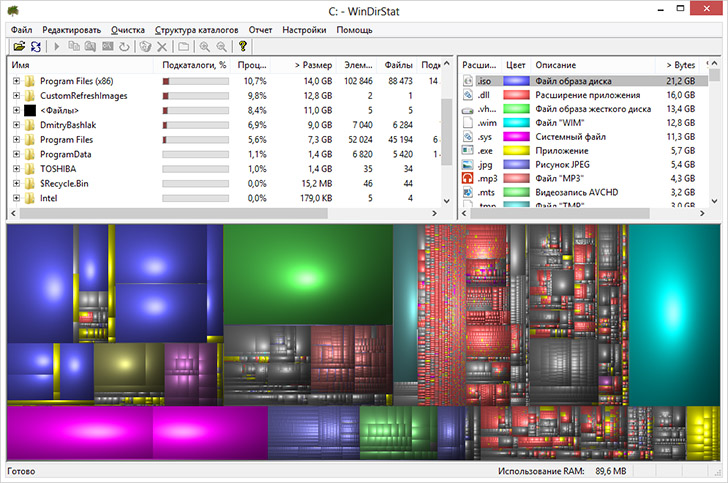Click the yellow Help question mark icon
The width and height of the screenshot is (728, 483).
pos(243,47)
